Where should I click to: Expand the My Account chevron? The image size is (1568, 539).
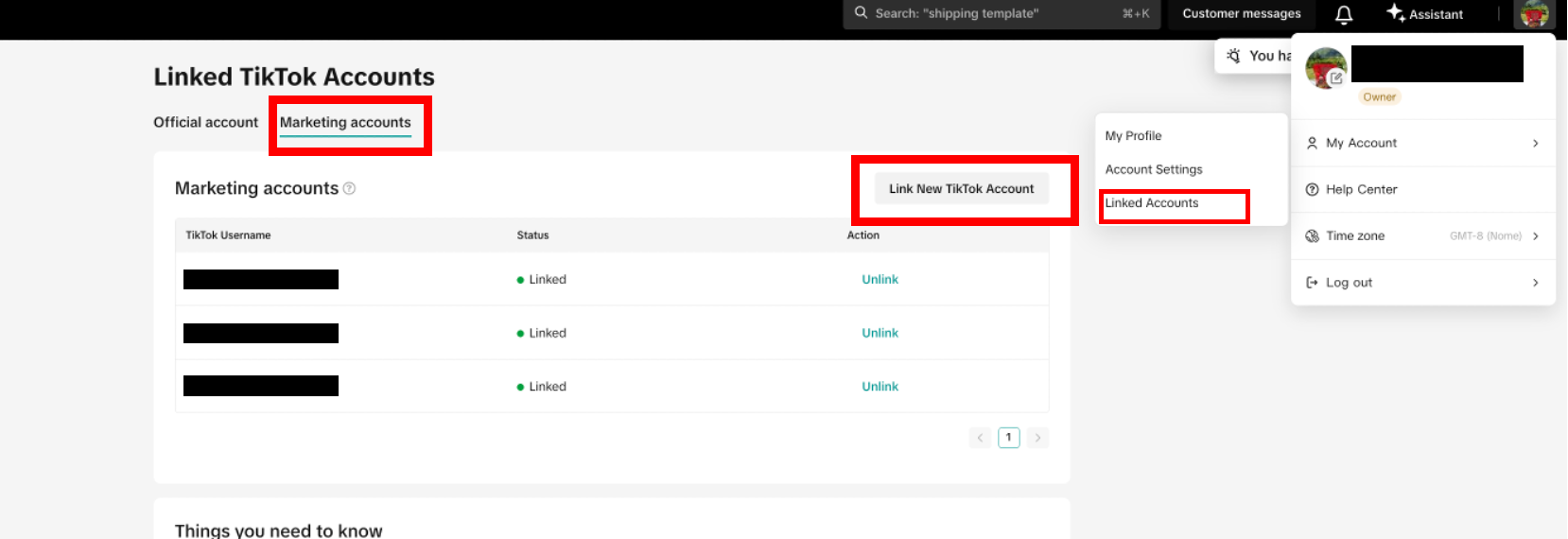click(x=1535, y=143)
